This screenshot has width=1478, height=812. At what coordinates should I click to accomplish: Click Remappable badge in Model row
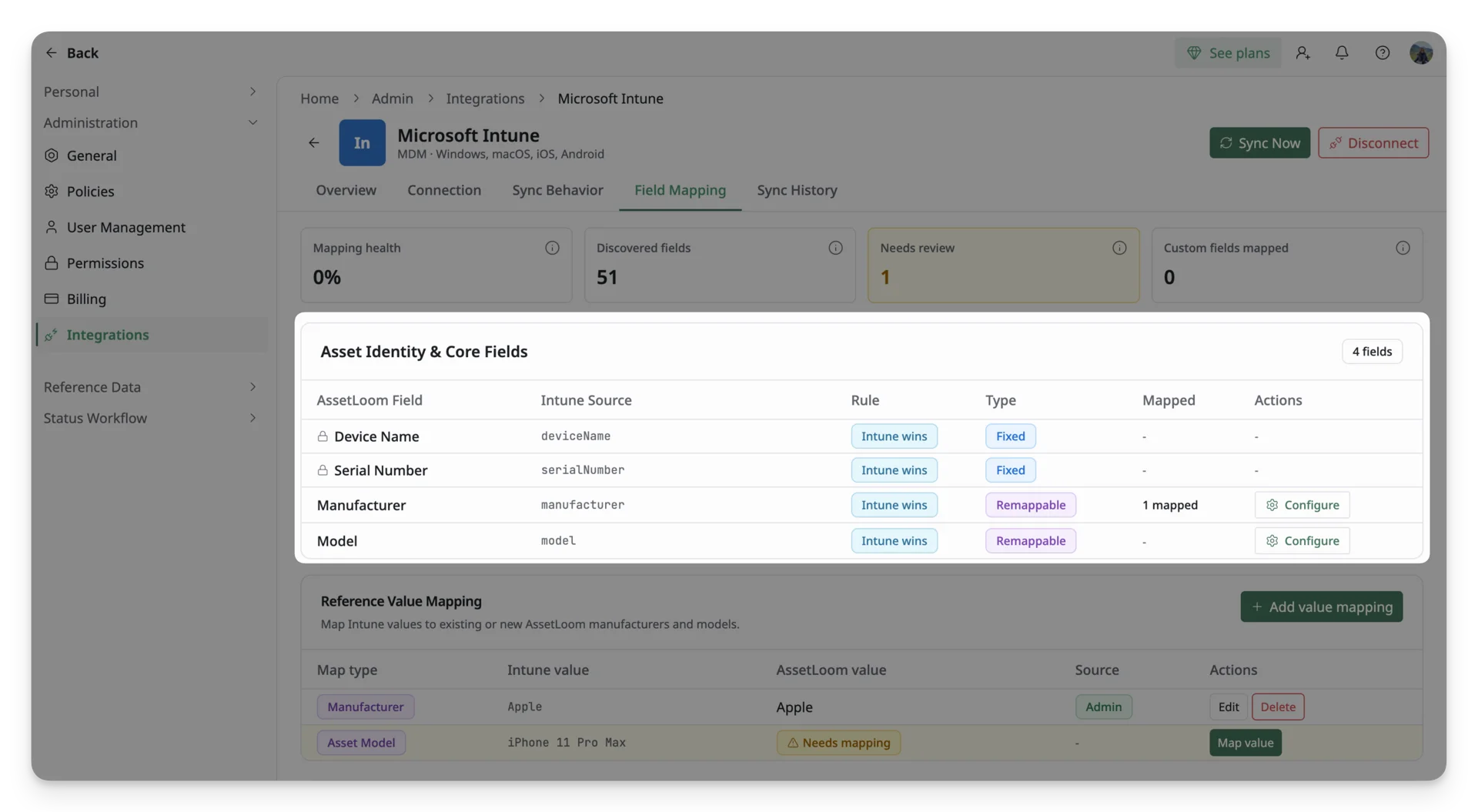click(1031, 541)
